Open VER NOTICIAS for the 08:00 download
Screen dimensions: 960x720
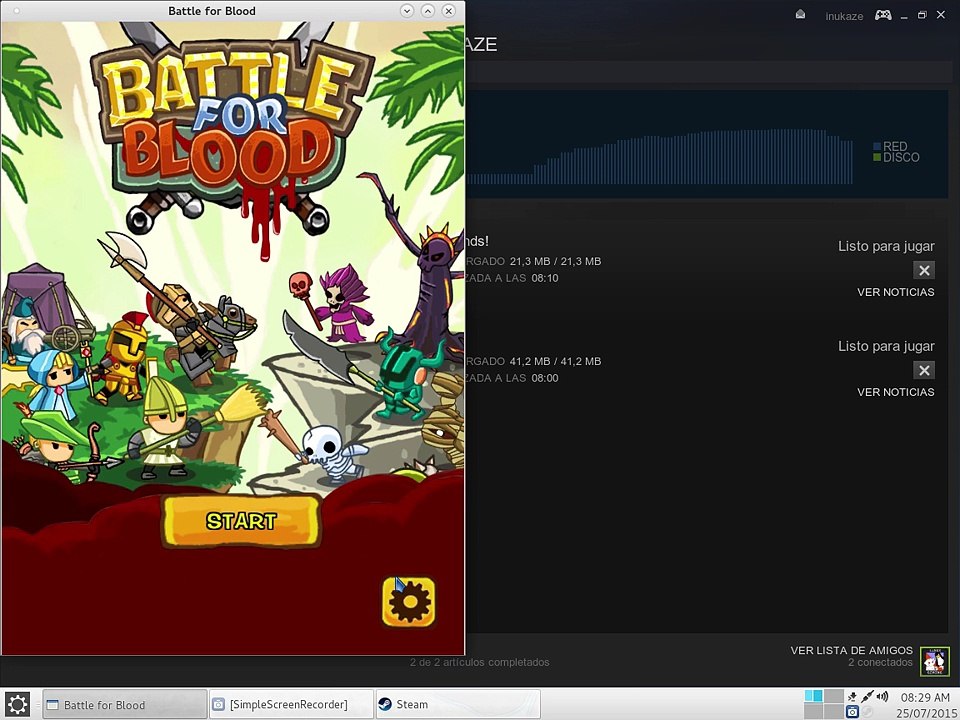tap(895, 392)
